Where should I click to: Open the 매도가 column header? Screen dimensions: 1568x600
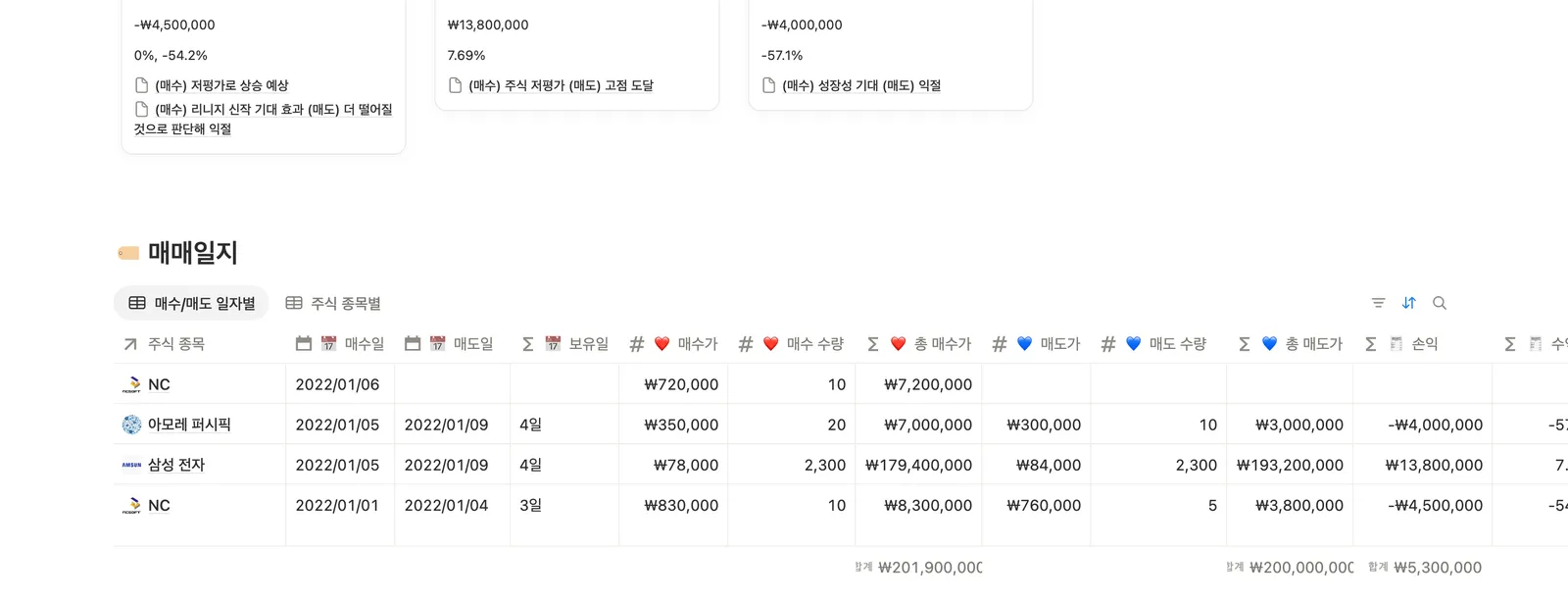click(1036, 344)
